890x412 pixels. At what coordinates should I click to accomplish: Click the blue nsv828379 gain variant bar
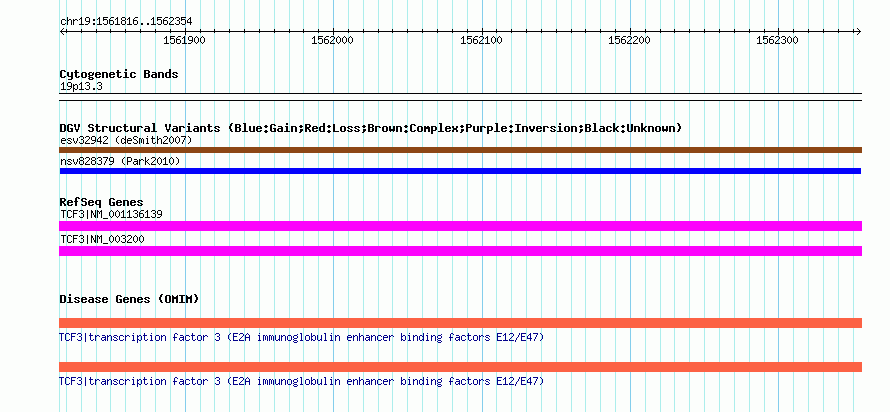click(x=460, y=171)
